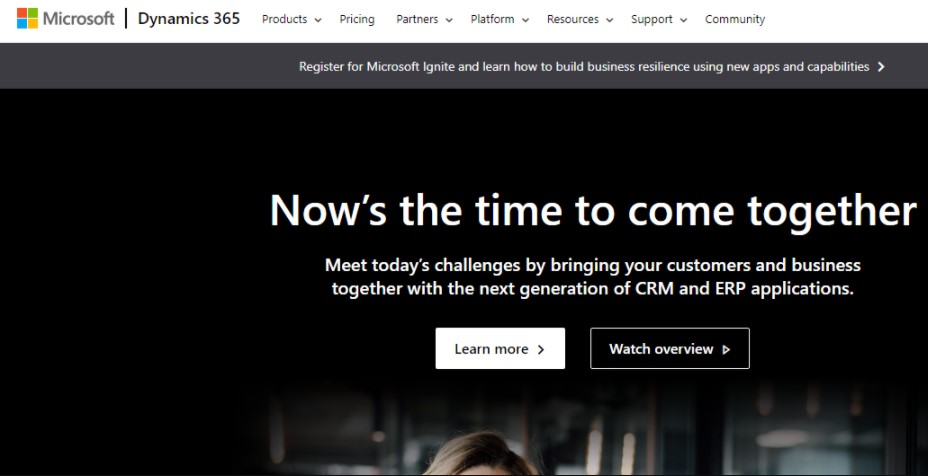This screenshot has height=476, width=928.
Task: Click the Watch overview button
Action: (670, 349)
